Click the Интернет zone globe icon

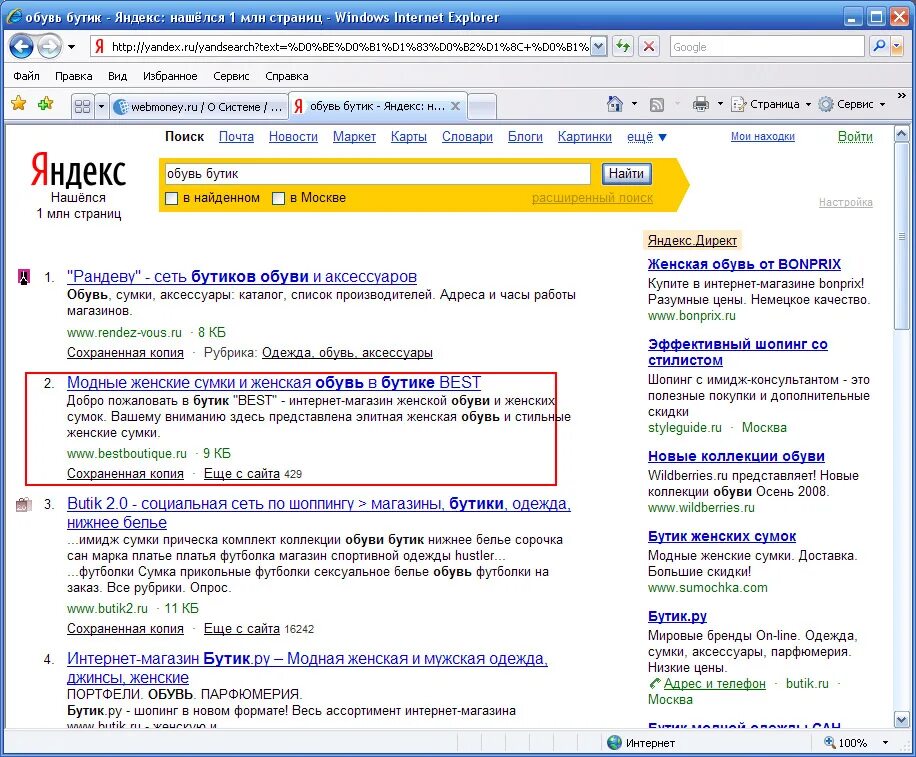tap(614, 742)
